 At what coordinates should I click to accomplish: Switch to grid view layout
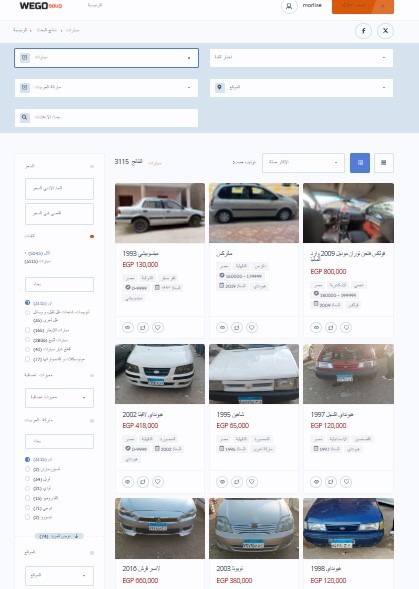coord(360,163)
